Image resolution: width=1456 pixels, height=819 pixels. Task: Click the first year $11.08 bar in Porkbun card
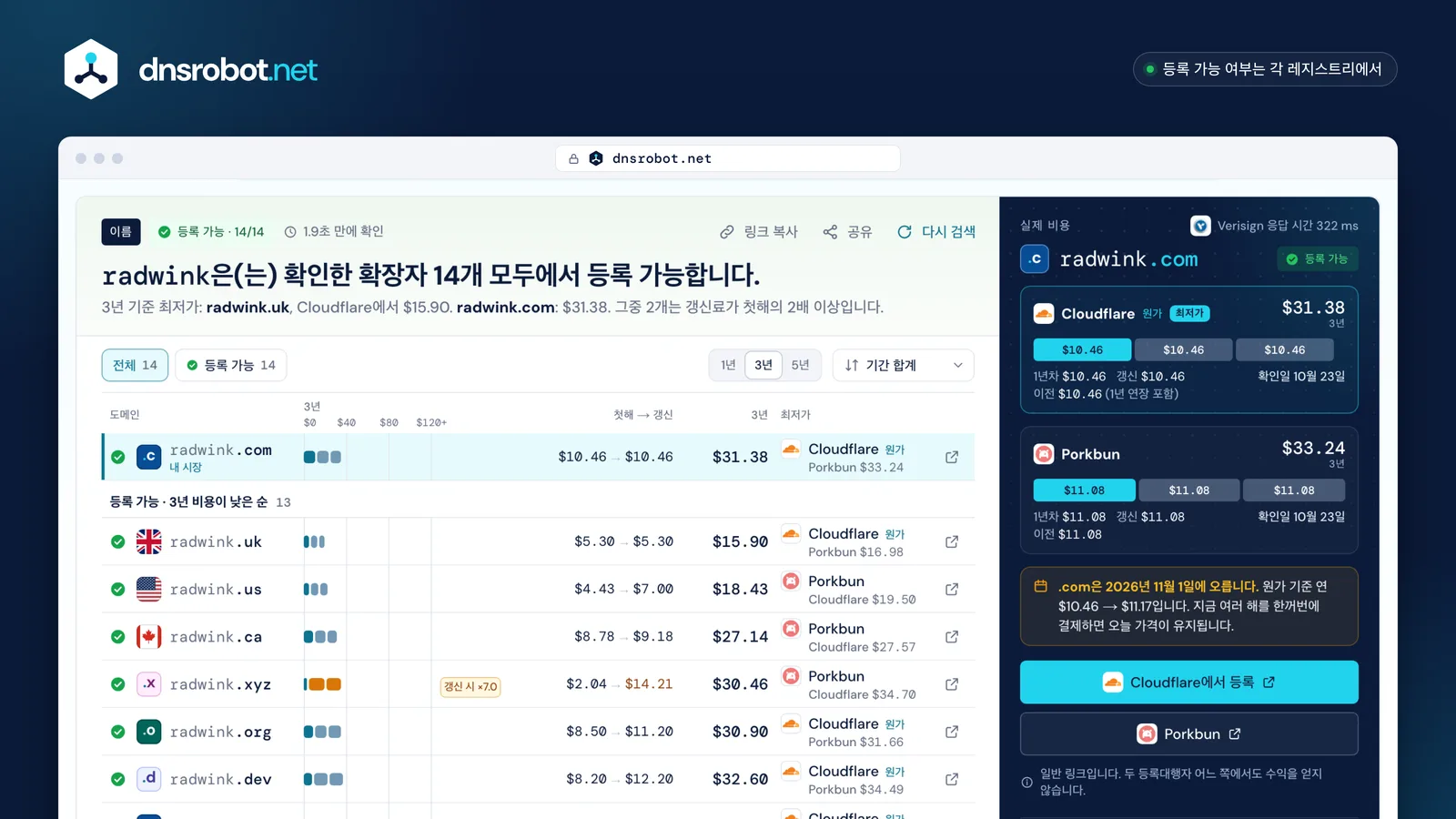point(1085,490)
